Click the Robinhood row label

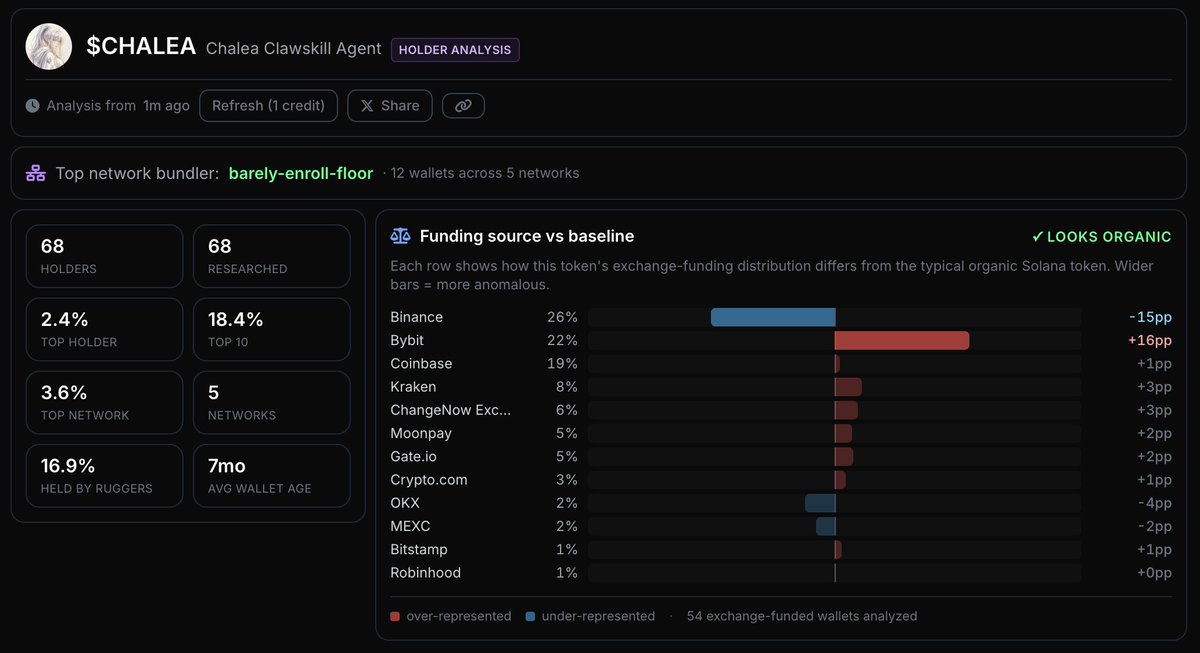(x=427, y=573)
